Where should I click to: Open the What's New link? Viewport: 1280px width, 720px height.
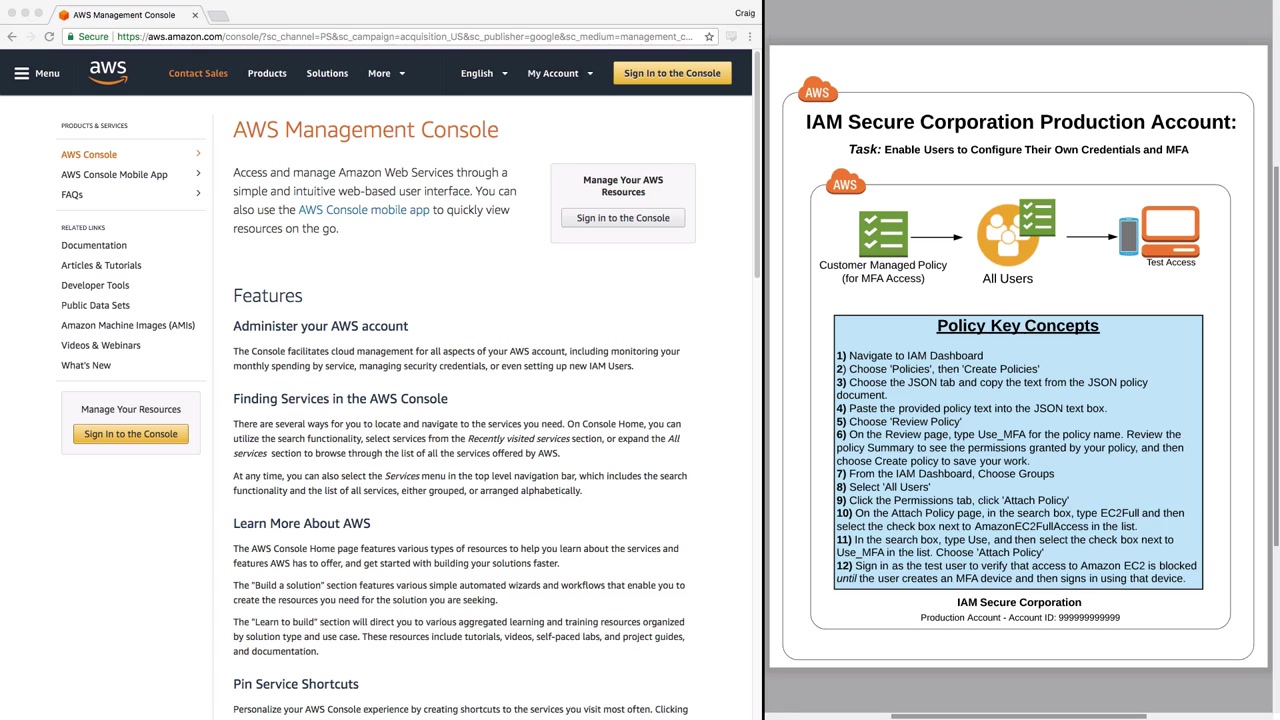pyautogui.click(x=86, y=365)
